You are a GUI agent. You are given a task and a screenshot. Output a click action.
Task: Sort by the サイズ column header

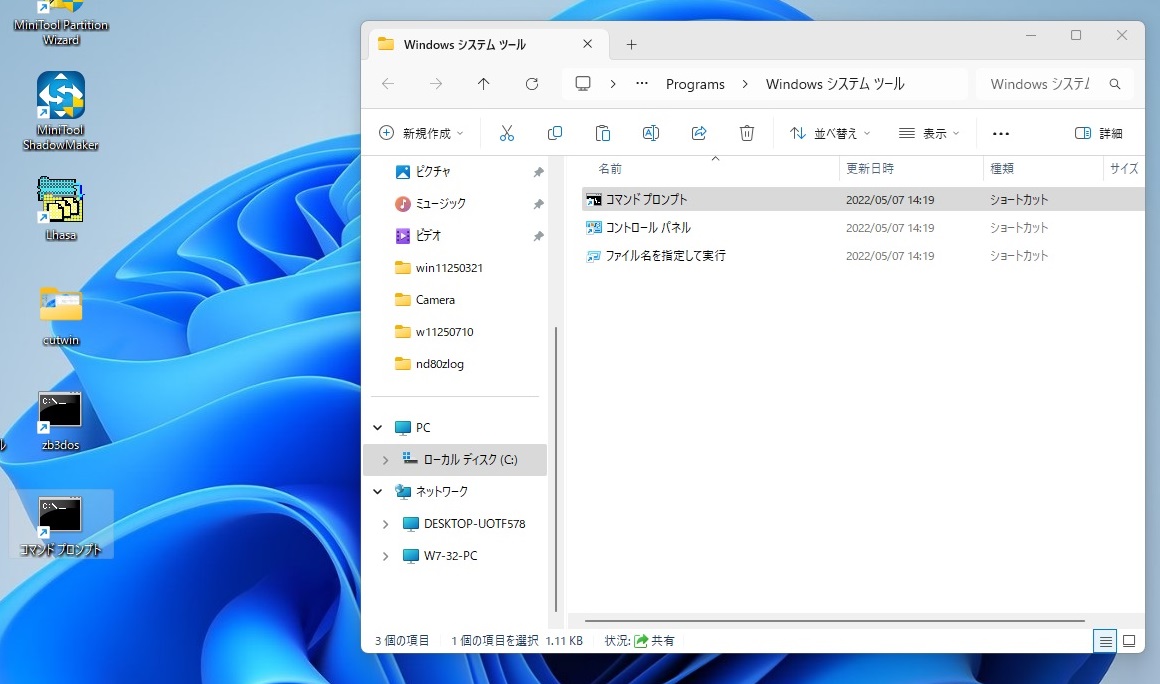click(x=1124, y=169)
